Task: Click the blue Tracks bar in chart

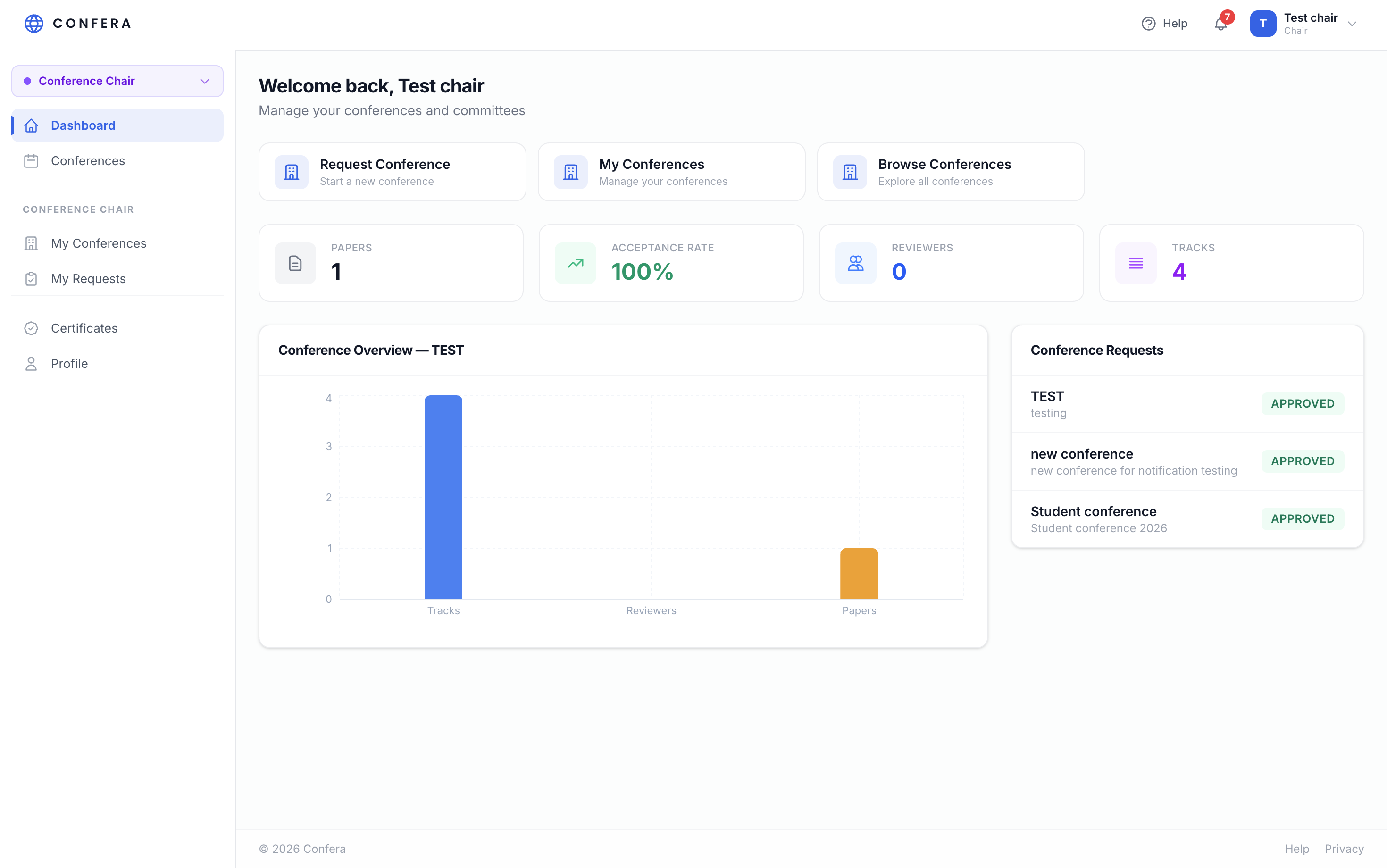Action: click(443, 497)
